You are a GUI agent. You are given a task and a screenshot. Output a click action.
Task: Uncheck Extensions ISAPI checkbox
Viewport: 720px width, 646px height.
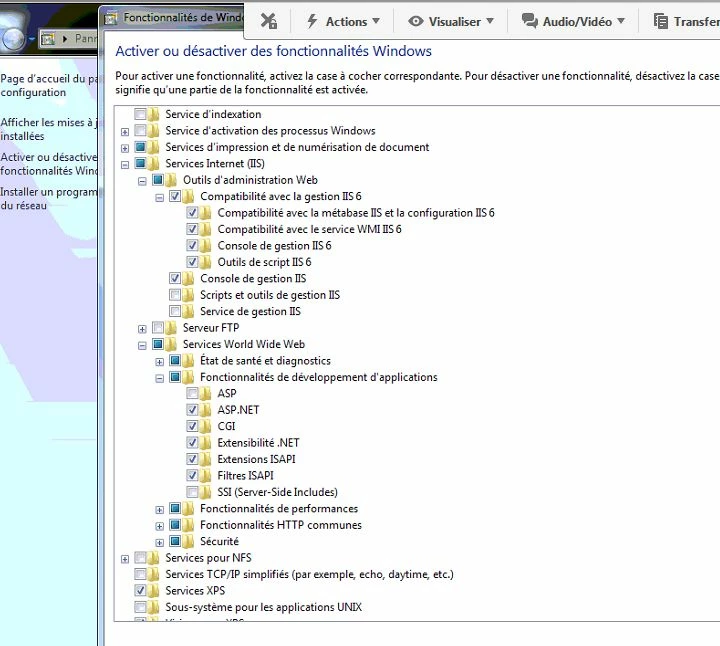[192, 459]
